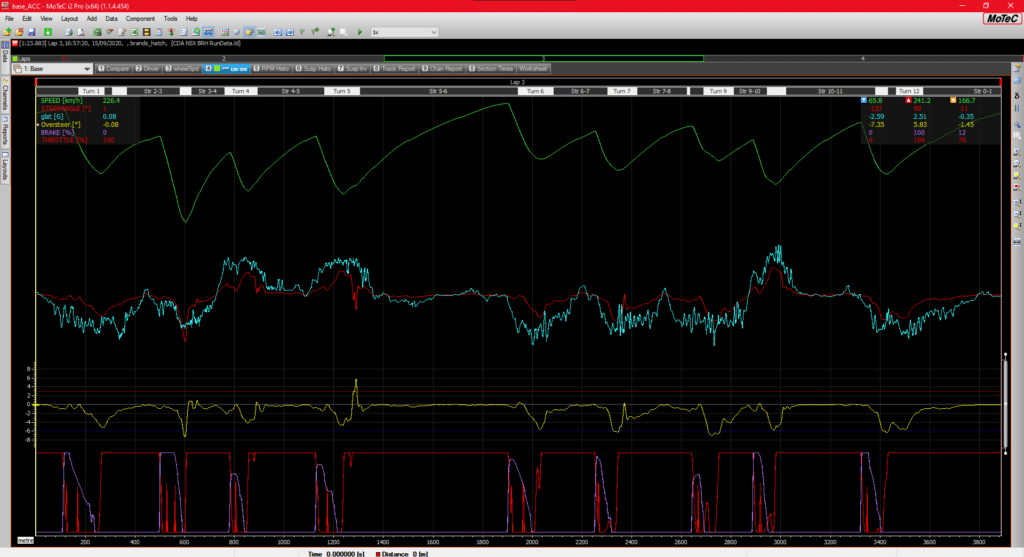Expand the Channels side panel
The image size is (1024, 557).
[x=5, y=96]
